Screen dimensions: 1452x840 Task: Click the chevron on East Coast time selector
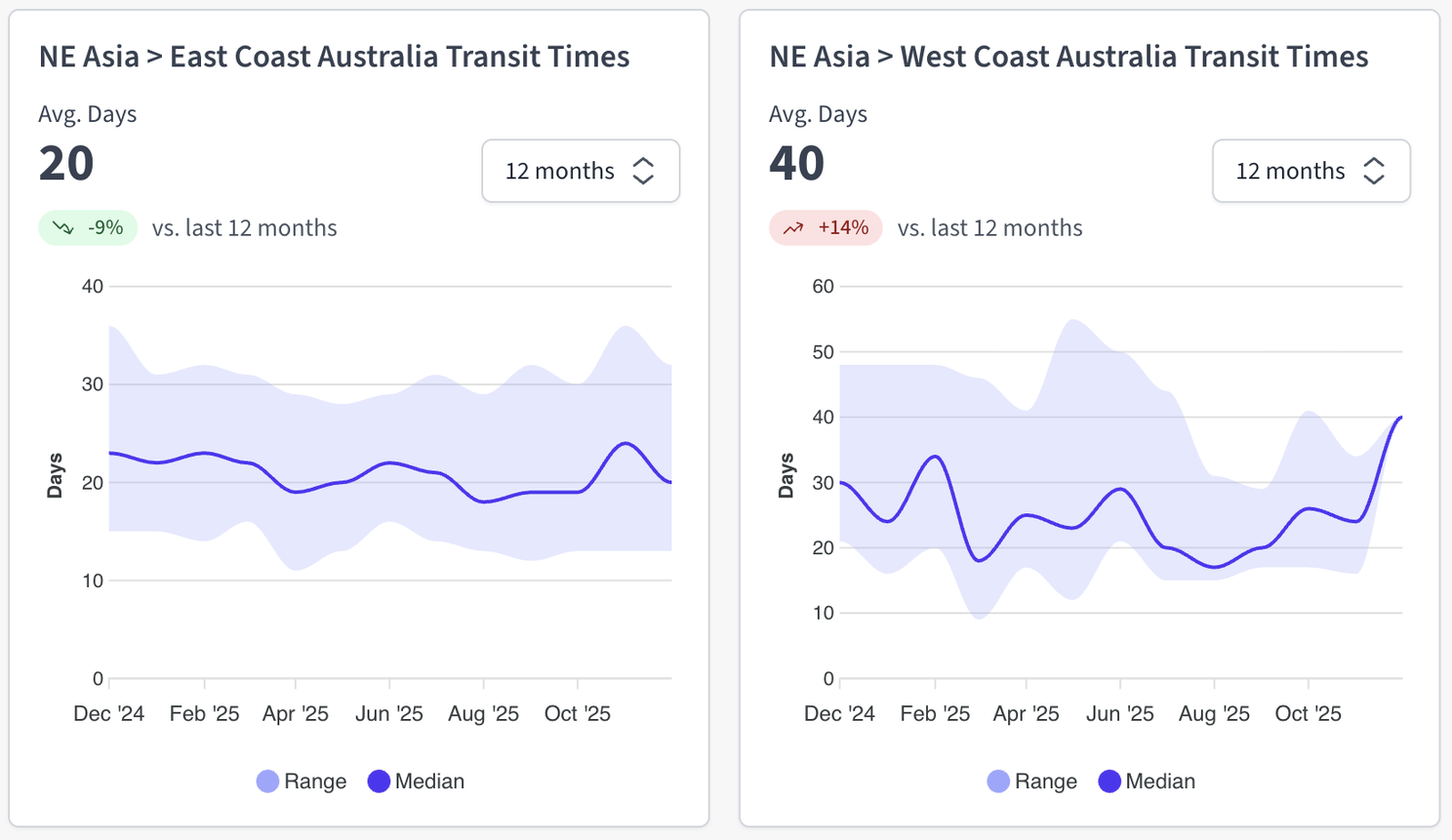[x=643, y=171]
